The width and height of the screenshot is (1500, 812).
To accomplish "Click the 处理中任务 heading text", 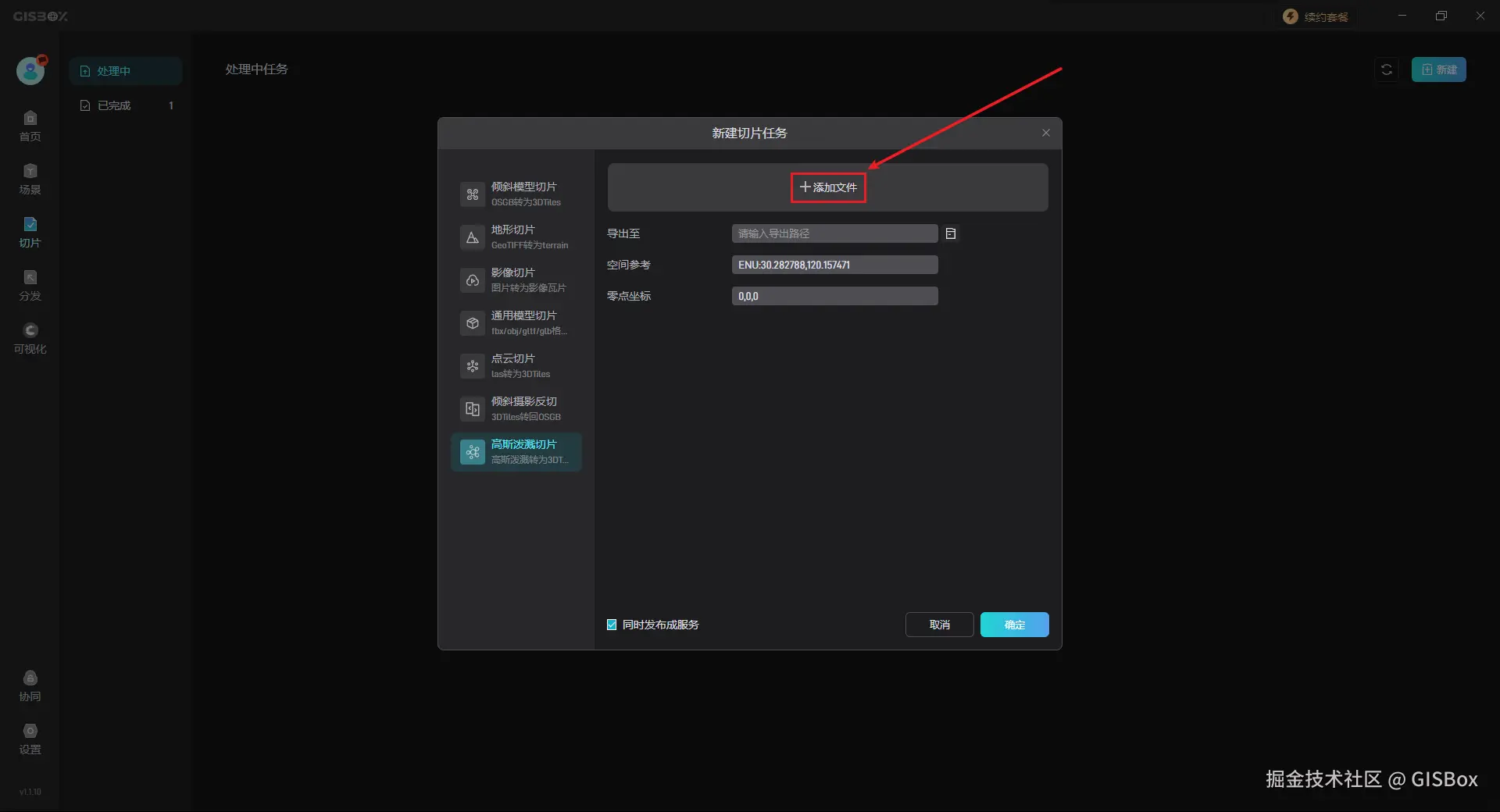I will (x=257, y=69).
